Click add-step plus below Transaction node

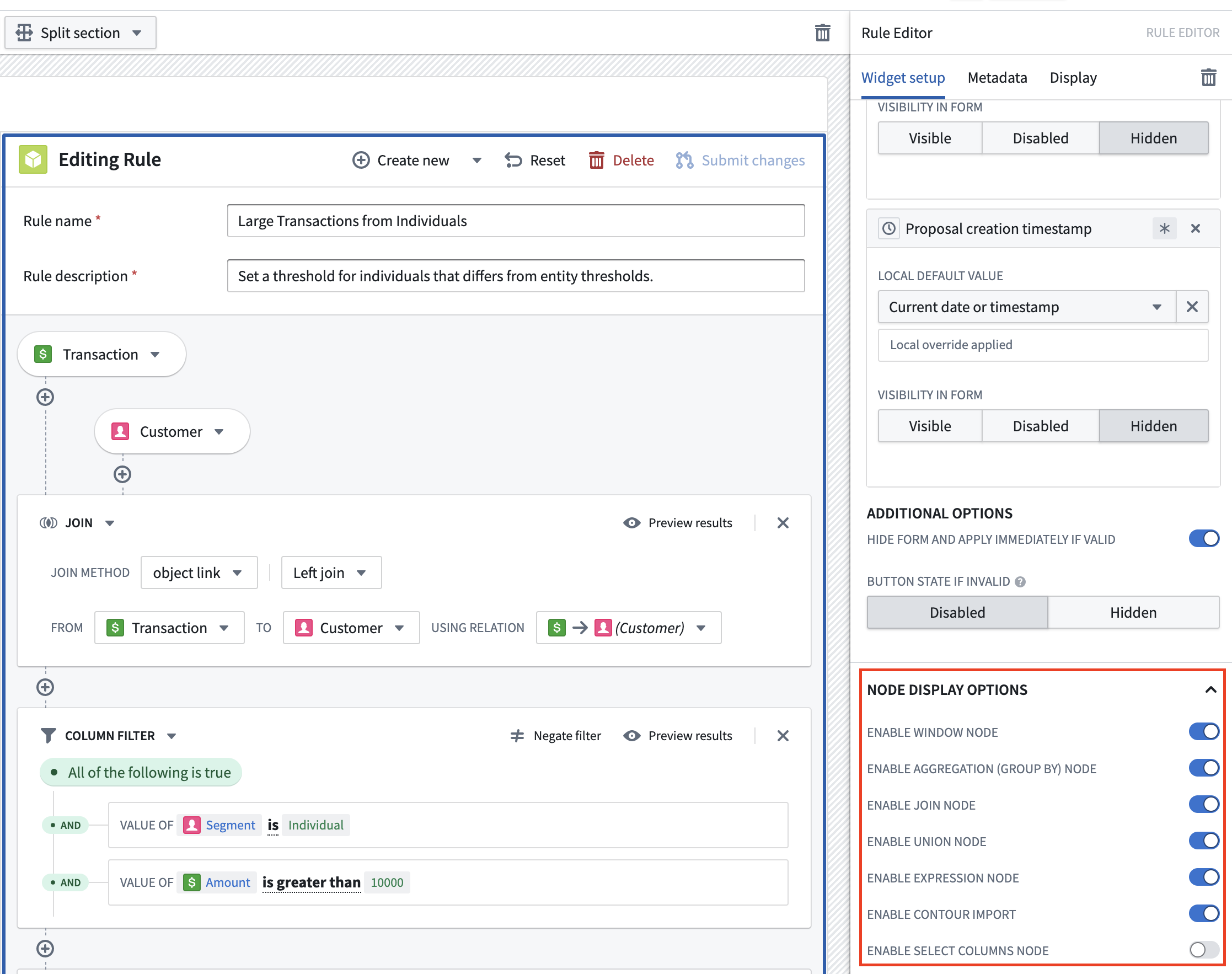point(45,397)
